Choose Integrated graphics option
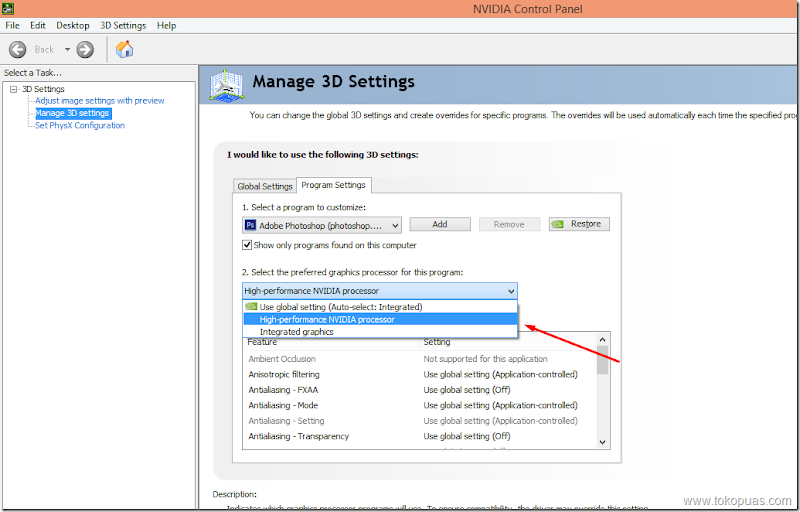Viewport: 800px width, 512px height. pos(381,332)
